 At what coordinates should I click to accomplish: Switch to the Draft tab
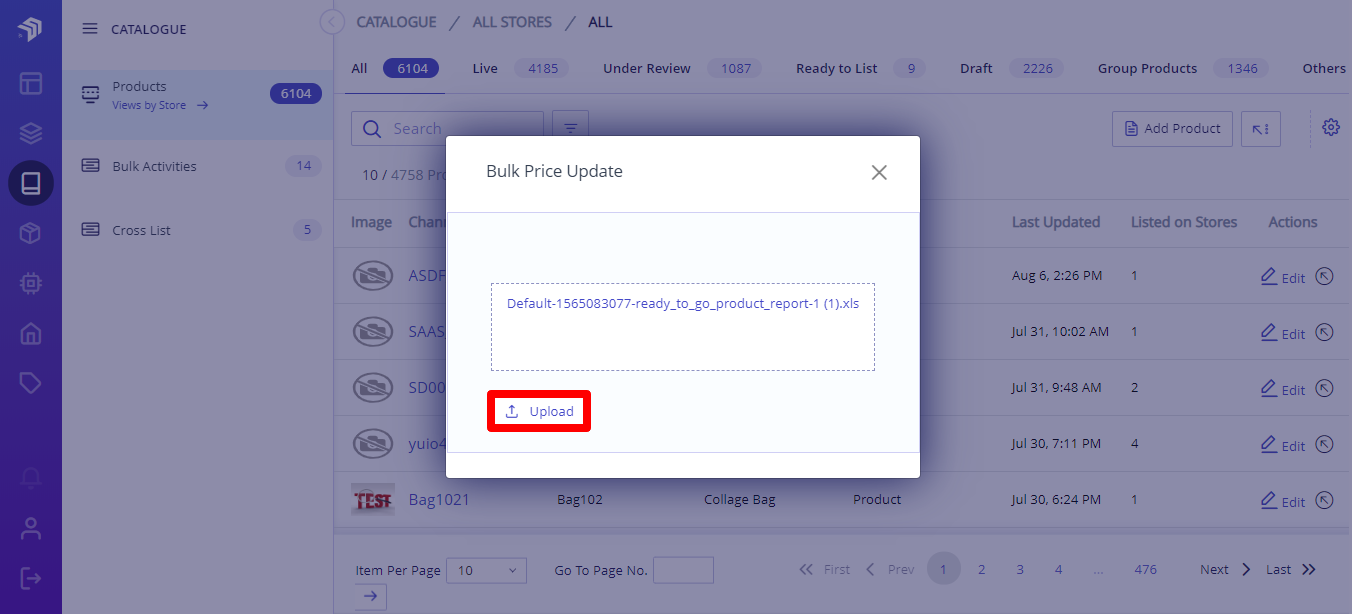click(x=1013, y=69)
